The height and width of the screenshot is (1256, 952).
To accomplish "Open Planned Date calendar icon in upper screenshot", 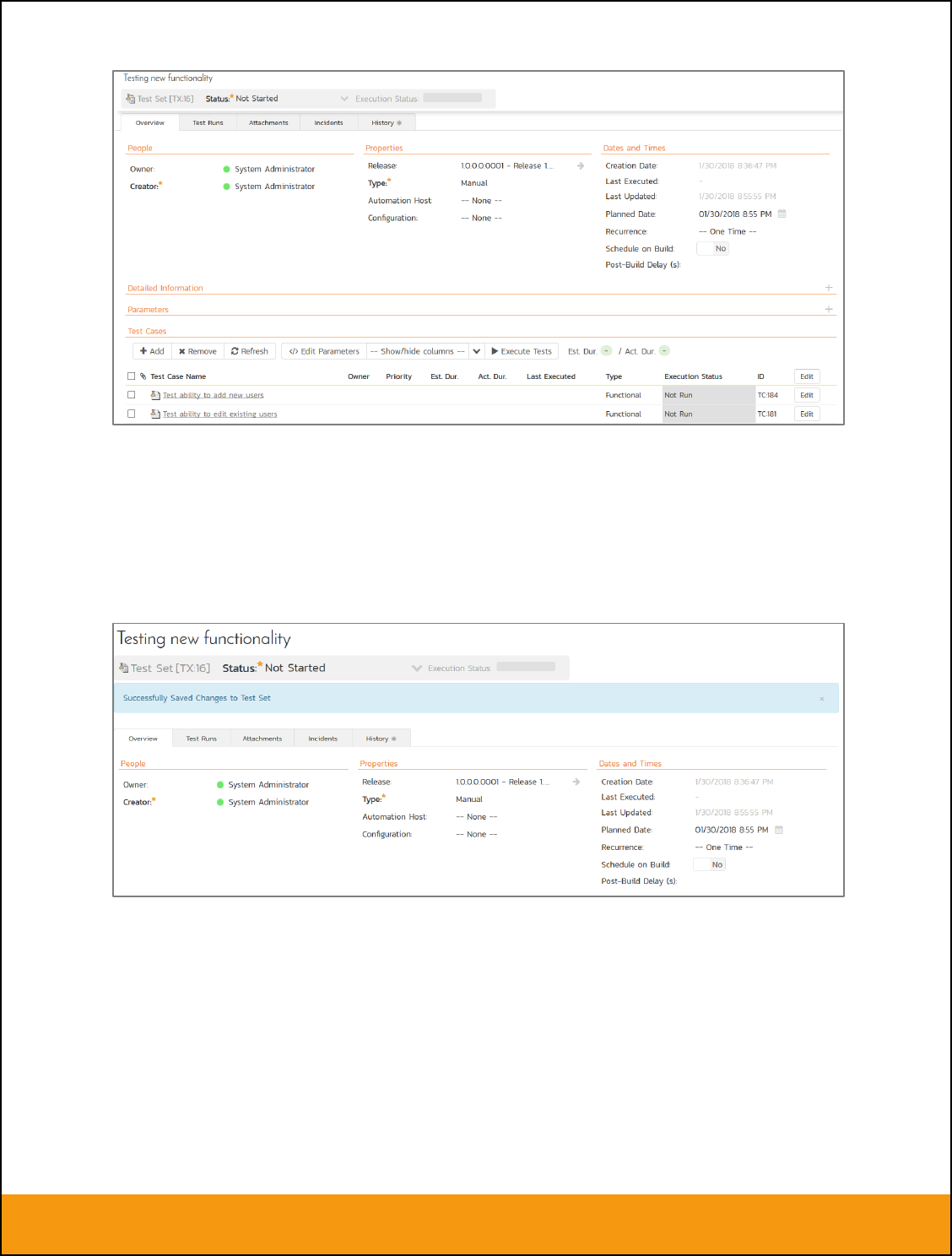I will click(782, 214).
